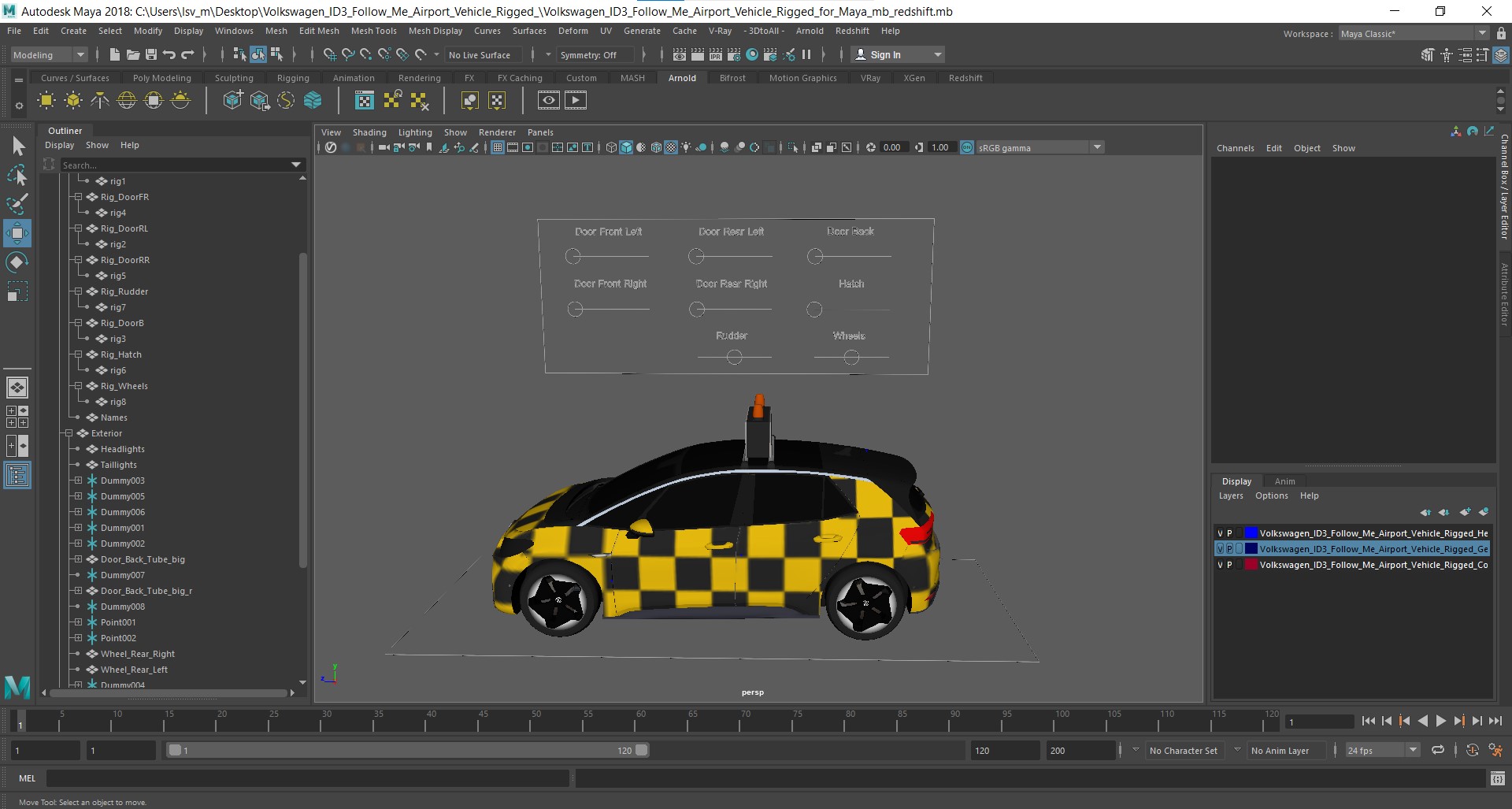Toggle Use All Lights bulb icon

(687, 147)
